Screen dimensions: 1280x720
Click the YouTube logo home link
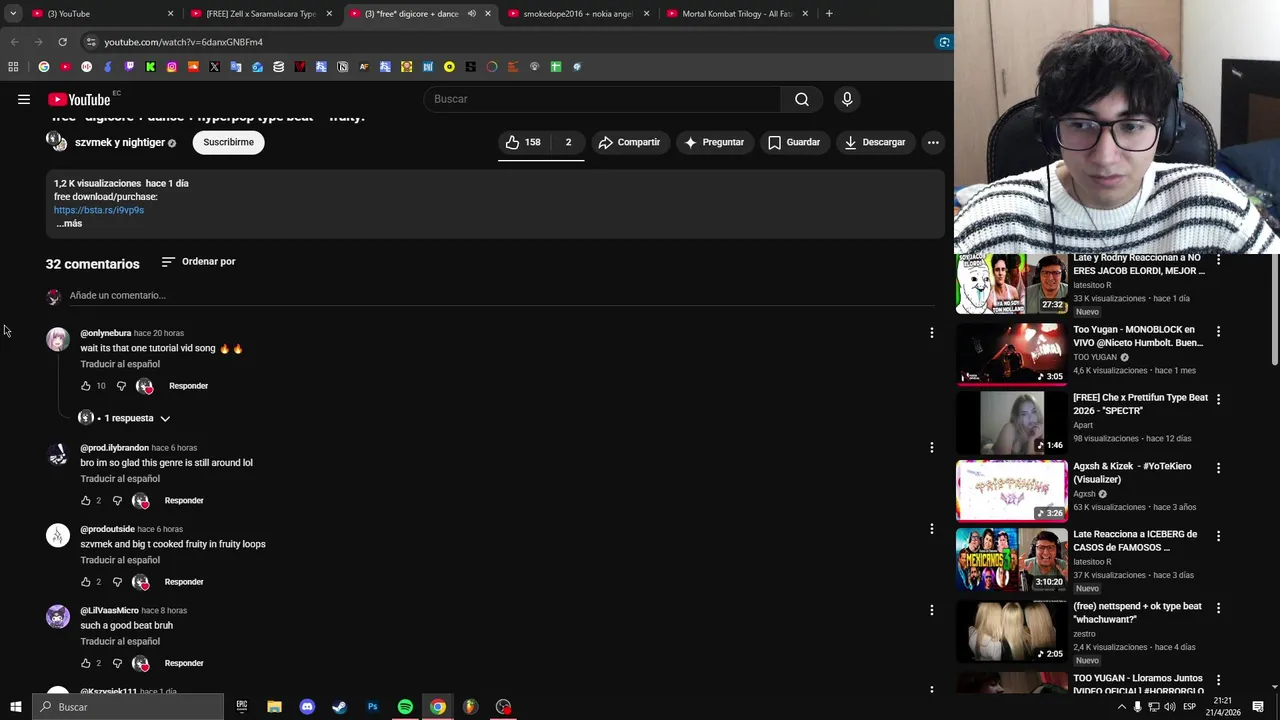click(x=79, y=99)
